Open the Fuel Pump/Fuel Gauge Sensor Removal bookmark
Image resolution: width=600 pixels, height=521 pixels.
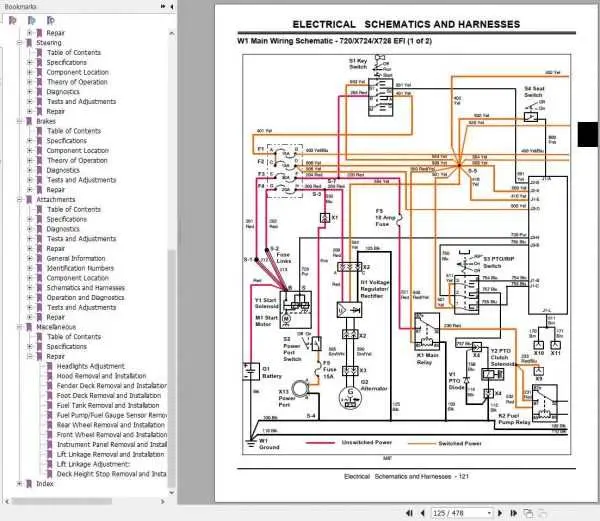pos(112,415)
